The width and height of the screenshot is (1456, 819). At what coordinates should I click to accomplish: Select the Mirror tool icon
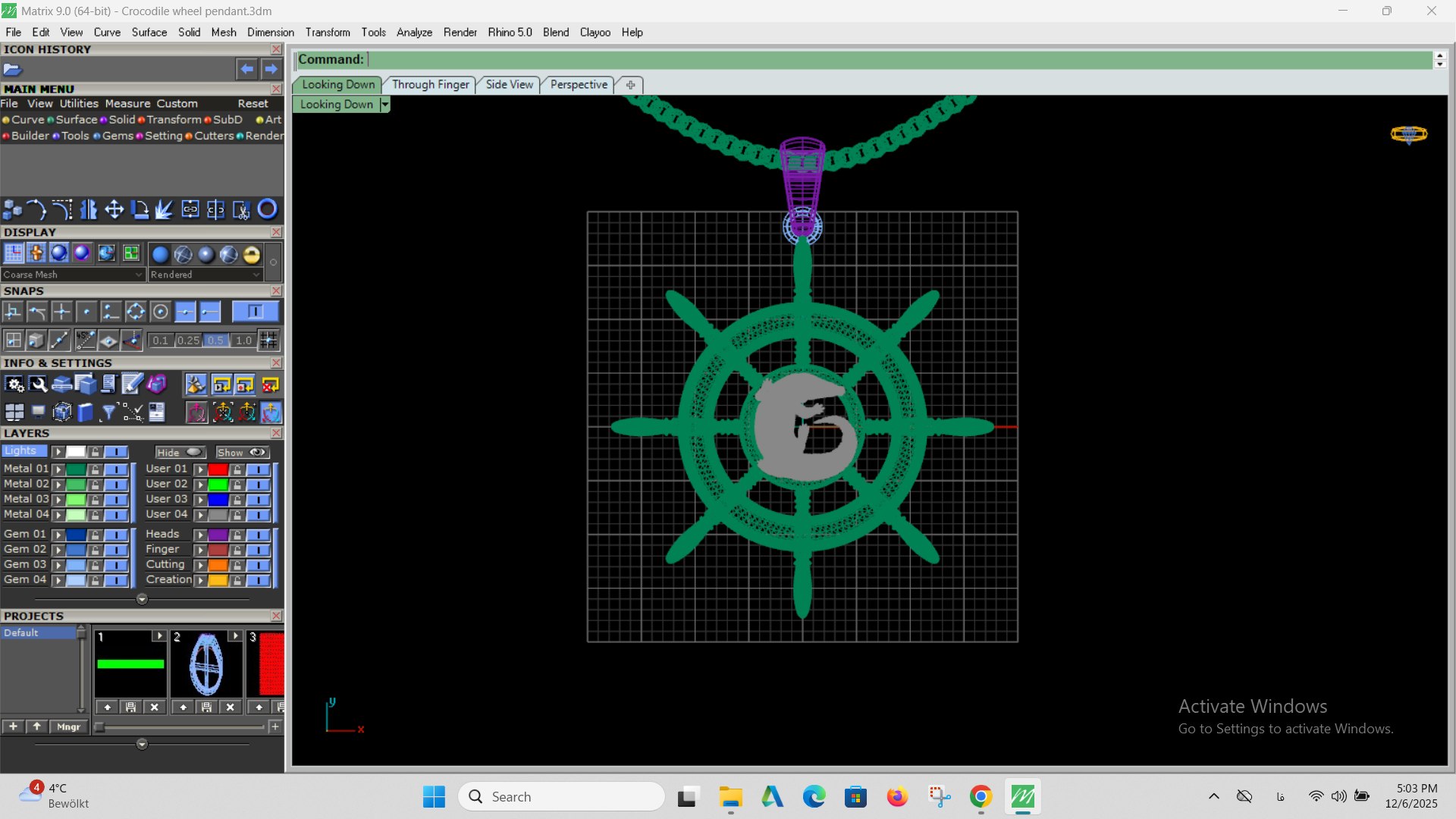[x=88, y=209]
